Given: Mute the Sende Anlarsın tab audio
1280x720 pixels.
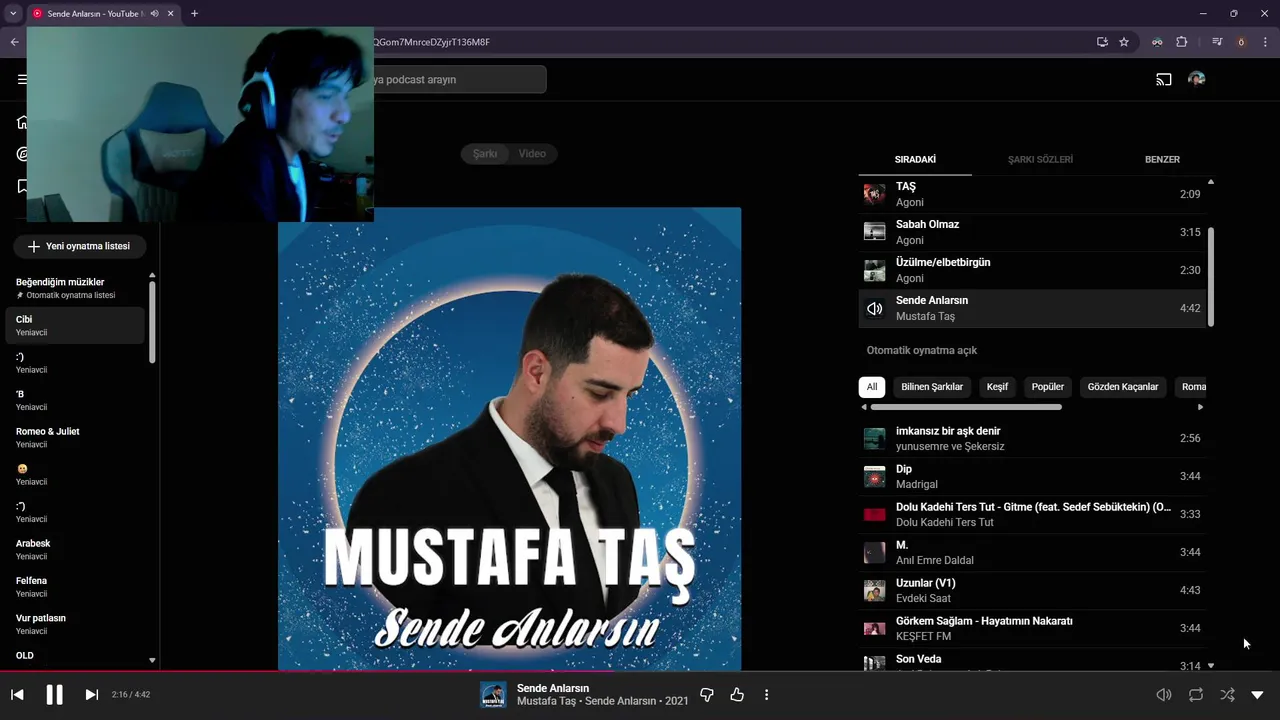Looking at the screenshot, I should click(x=154, y=13).
